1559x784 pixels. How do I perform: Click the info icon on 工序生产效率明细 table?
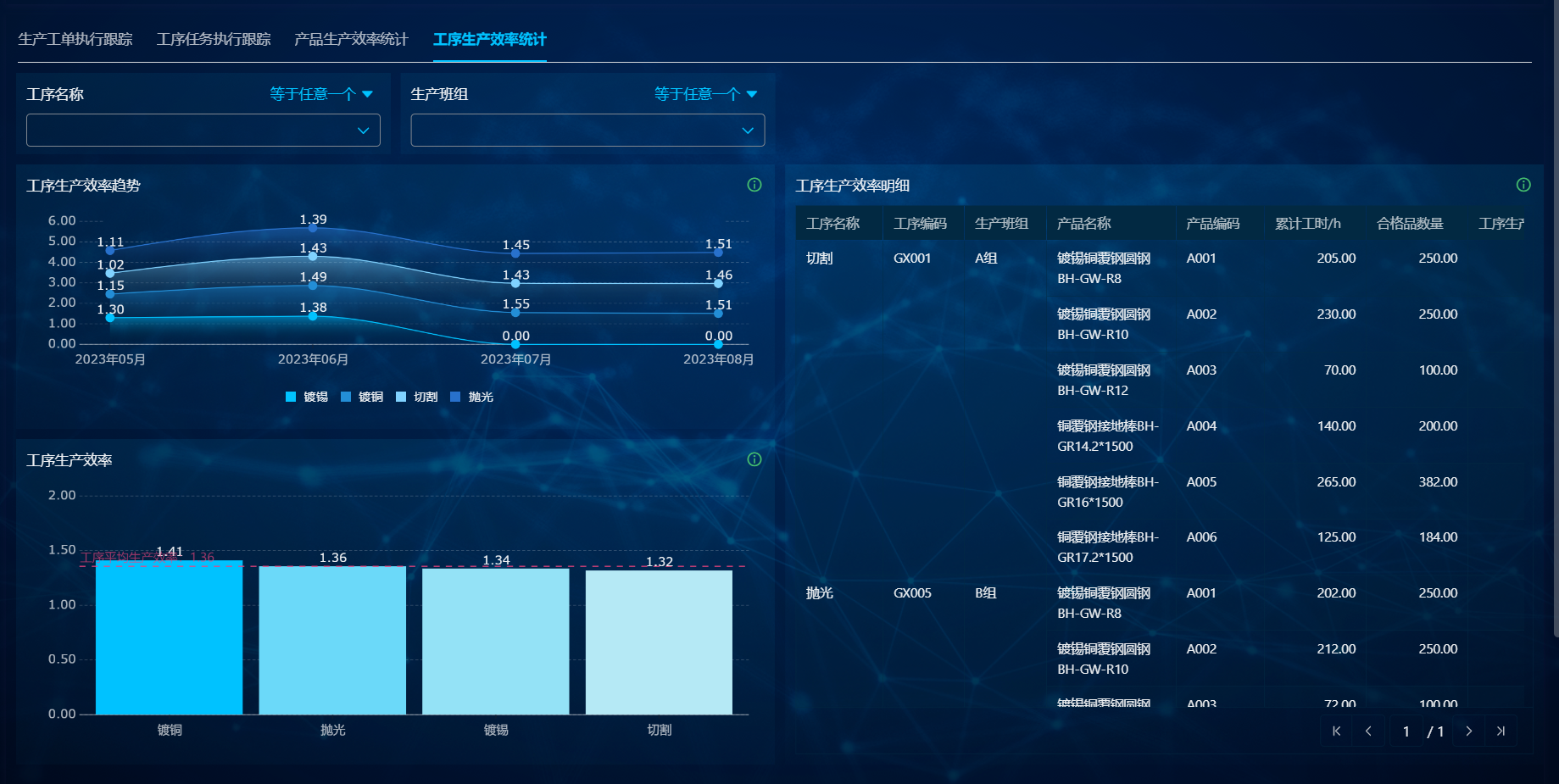tap(1523, 185)
